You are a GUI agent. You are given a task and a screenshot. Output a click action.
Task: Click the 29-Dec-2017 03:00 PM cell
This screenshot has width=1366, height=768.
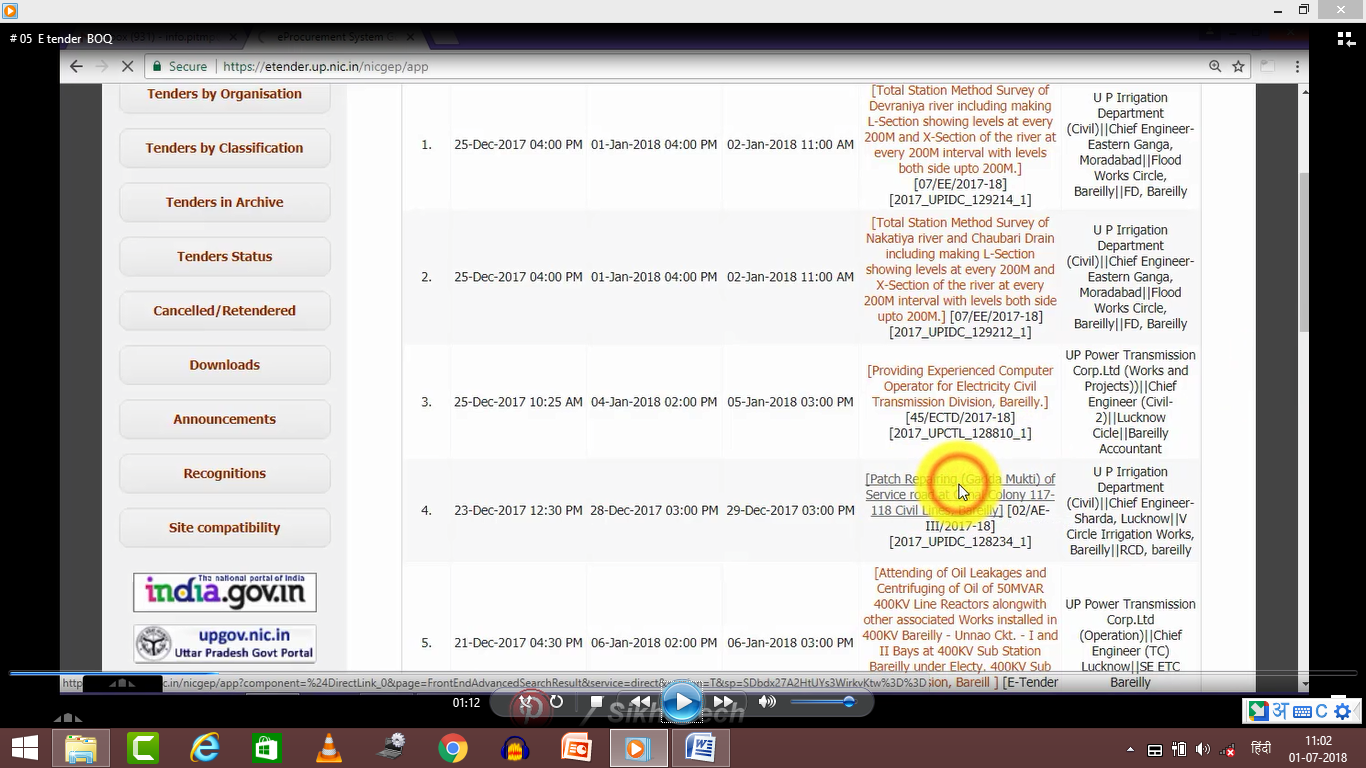tap(791, 510)
